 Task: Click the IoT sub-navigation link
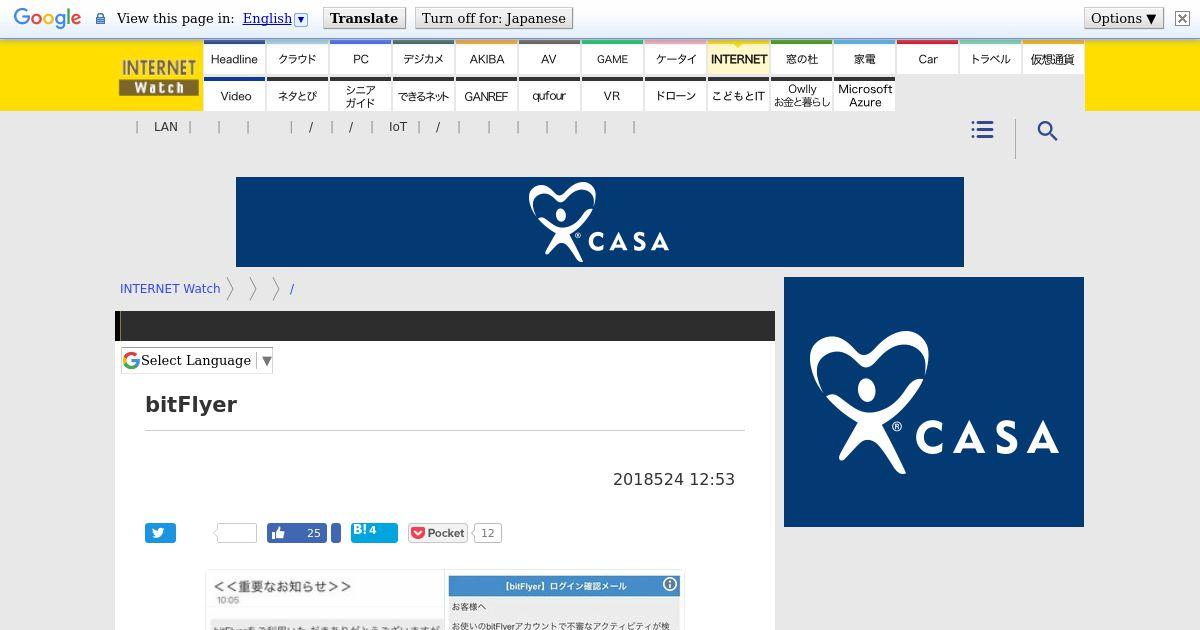[x=398, y=127]
